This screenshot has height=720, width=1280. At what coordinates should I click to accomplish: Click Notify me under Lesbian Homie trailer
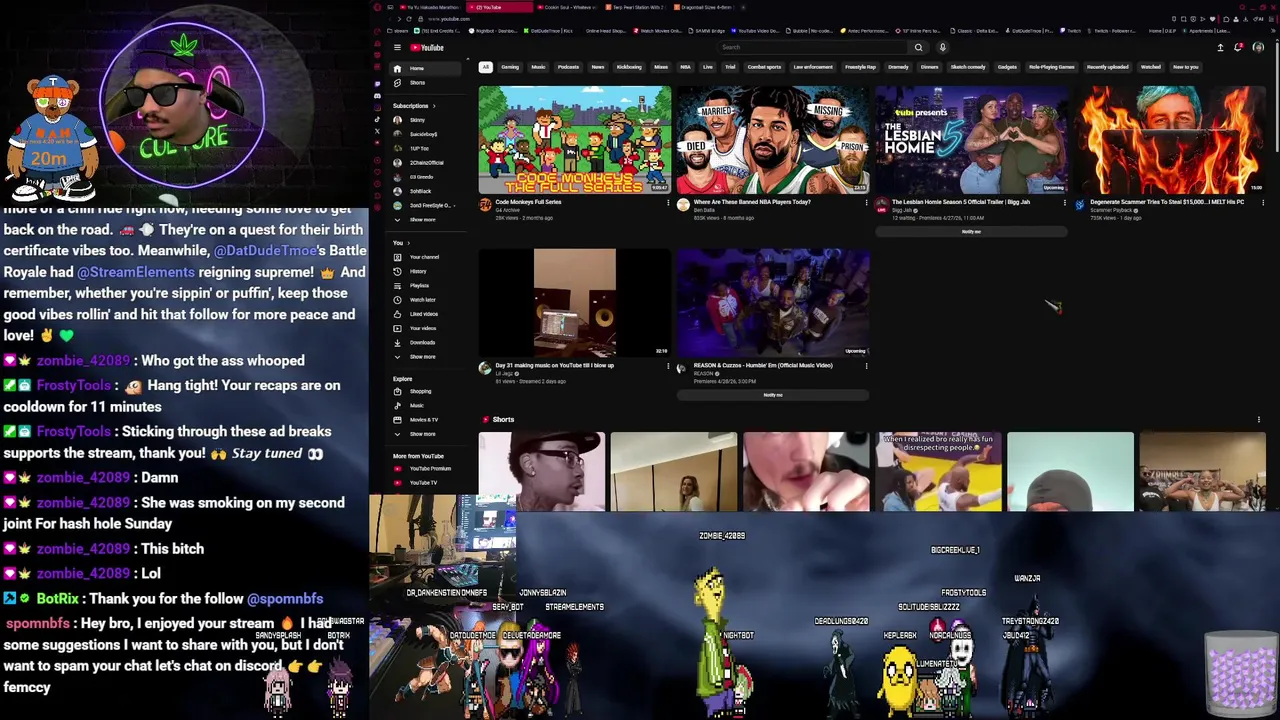(971, 232)
